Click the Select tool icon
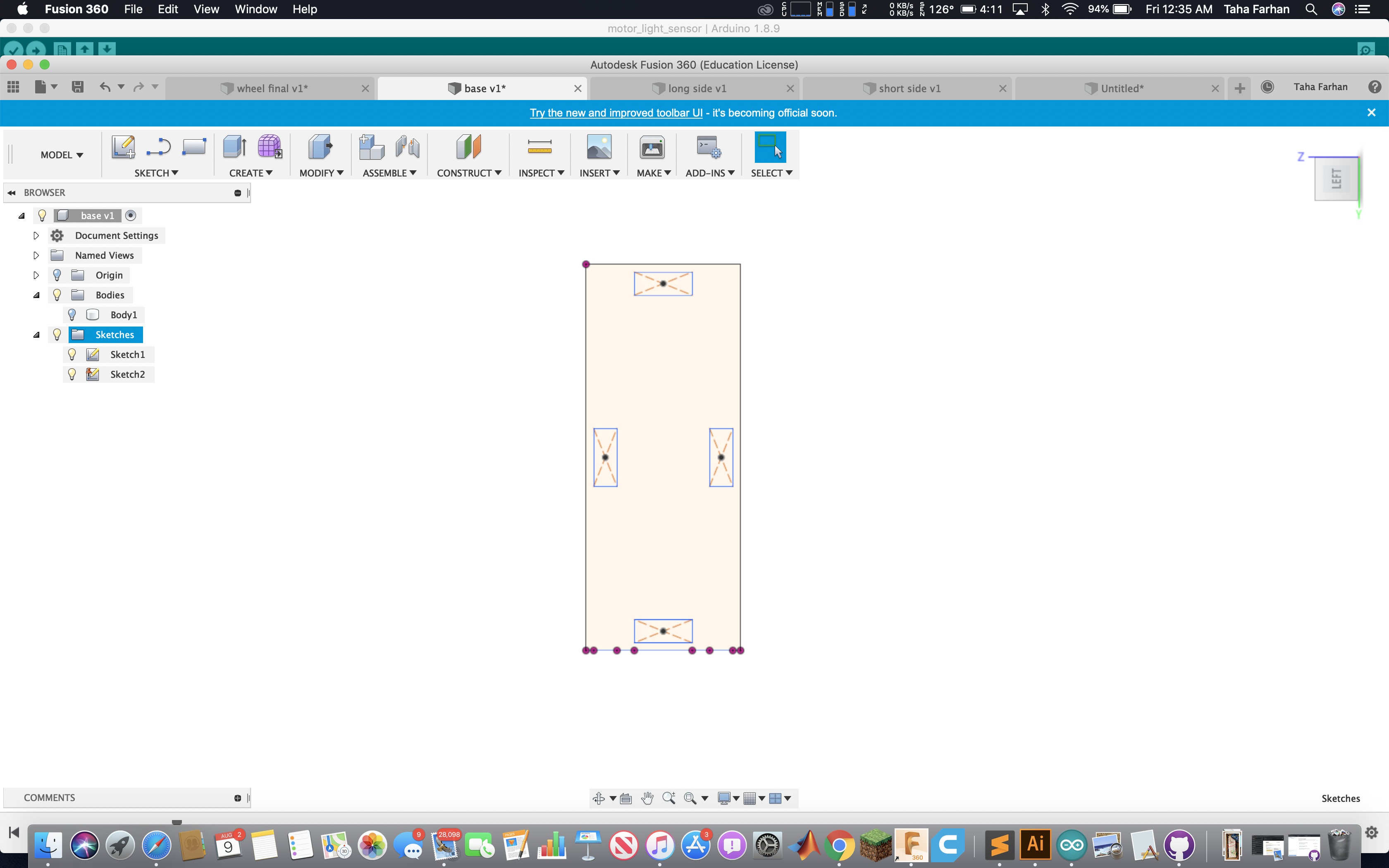Image resolution: width=1389 pixels, height=868 pixels. (x=770, y=147)
